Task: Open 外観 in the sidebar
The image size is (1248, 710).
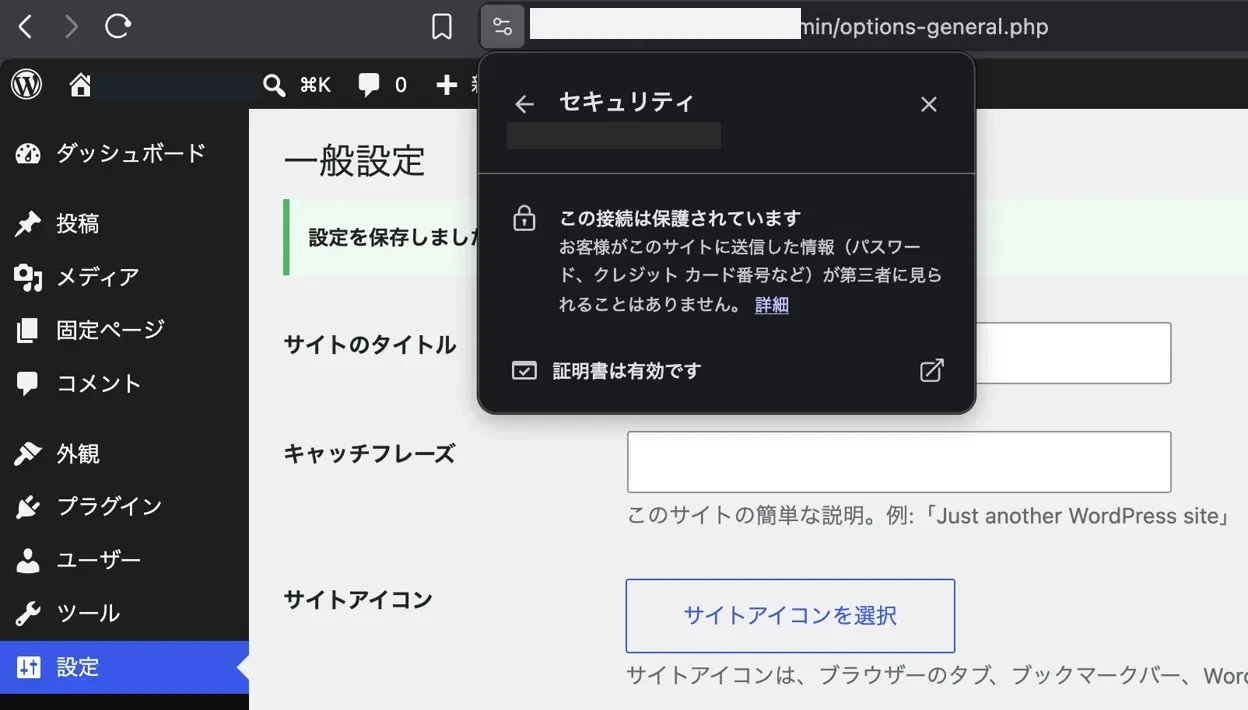Action: click(124, 454)
